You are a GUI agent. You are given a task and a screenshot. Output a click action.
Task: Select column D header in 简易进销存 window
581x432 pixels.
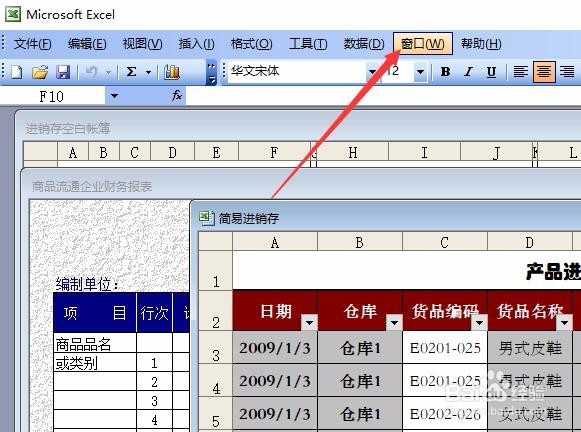pyautogui.click(x=529, y=242)
